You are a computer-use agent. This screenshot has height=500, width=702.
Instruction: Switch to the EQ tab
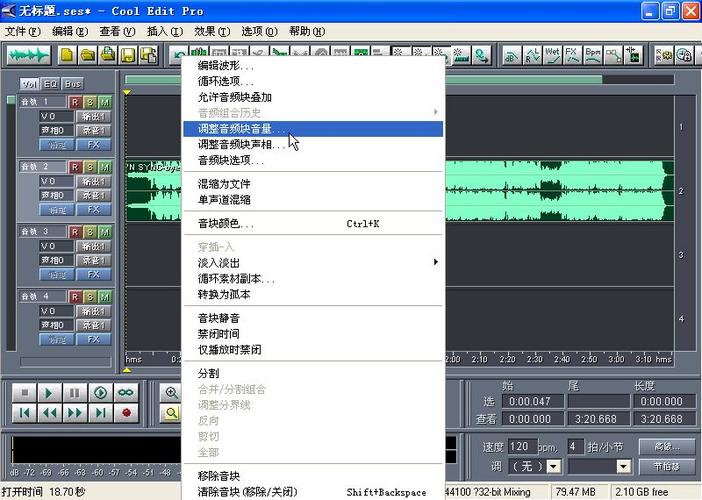tap(51, 84)
